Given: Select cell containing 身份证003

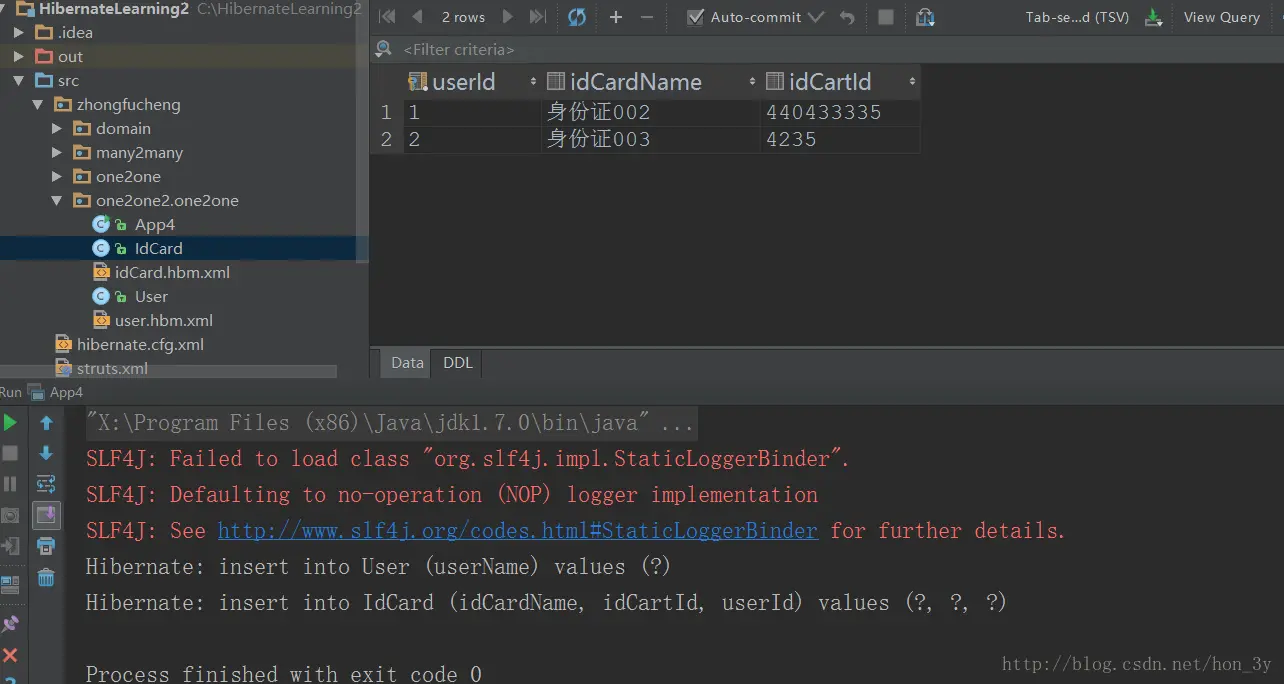Looking at the screenshot, I should point(650,140).
